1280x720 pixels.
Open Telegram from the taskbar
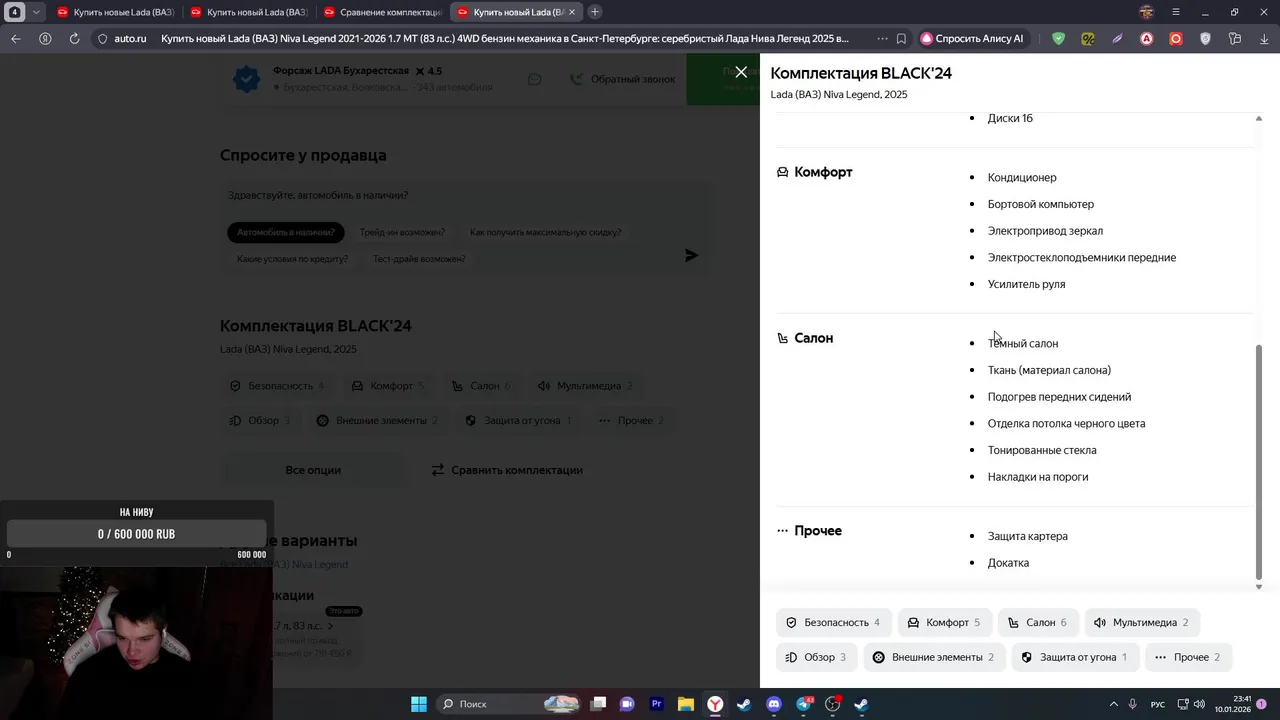[x=803, y=704]
